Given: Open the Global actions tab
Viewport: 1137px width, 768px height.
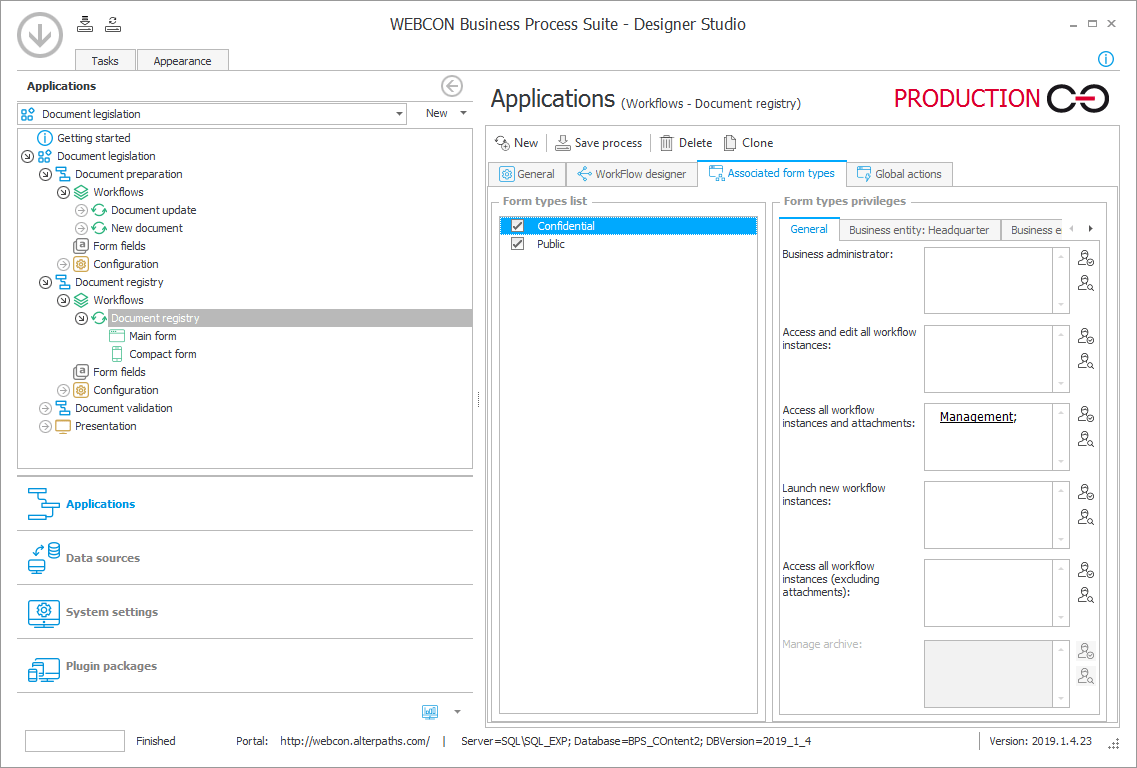Looking at the screenshot, I should click(899, 174).
